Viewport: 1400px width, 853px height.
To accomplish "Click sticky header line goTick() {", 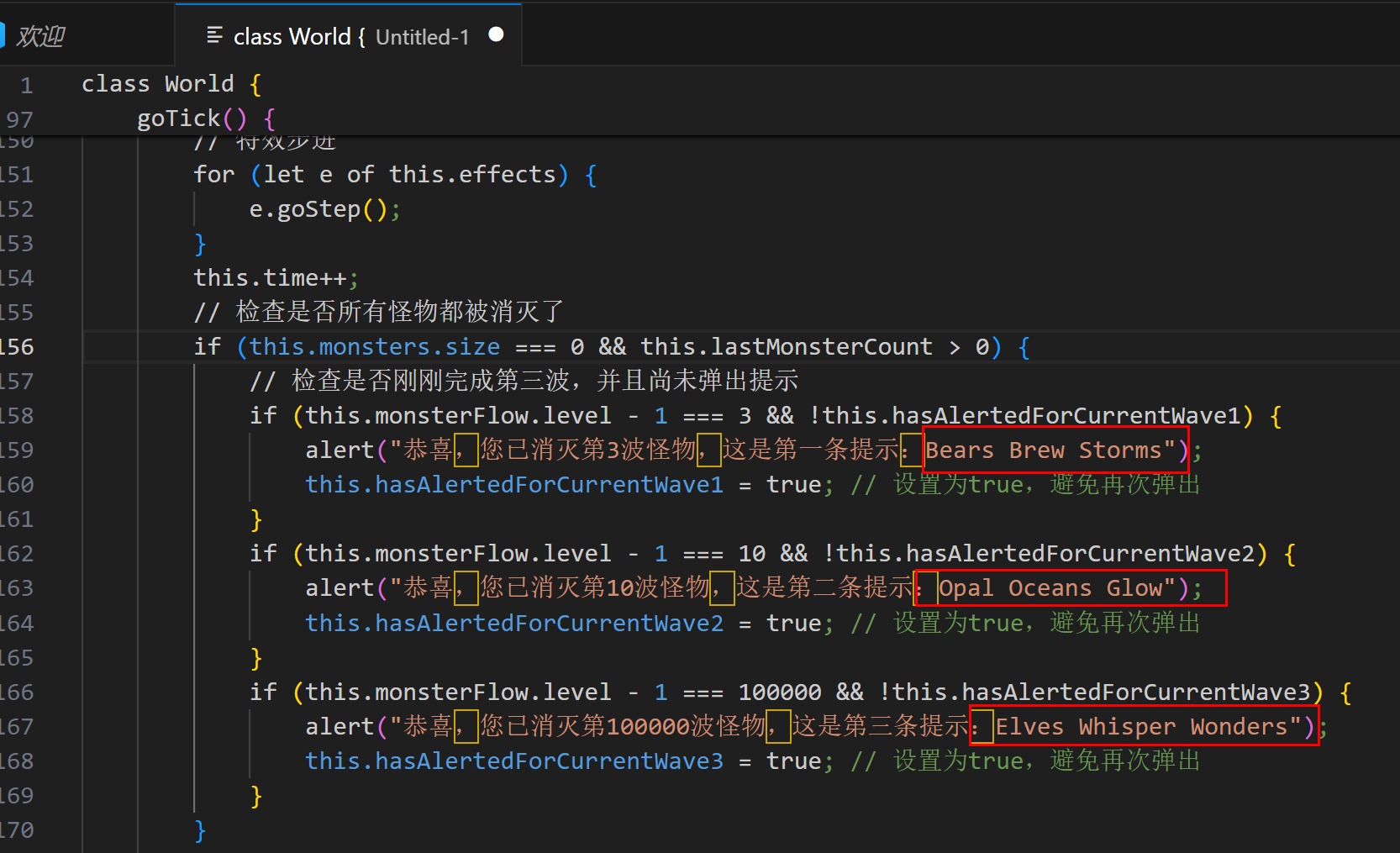I will [x=206, y=118].
